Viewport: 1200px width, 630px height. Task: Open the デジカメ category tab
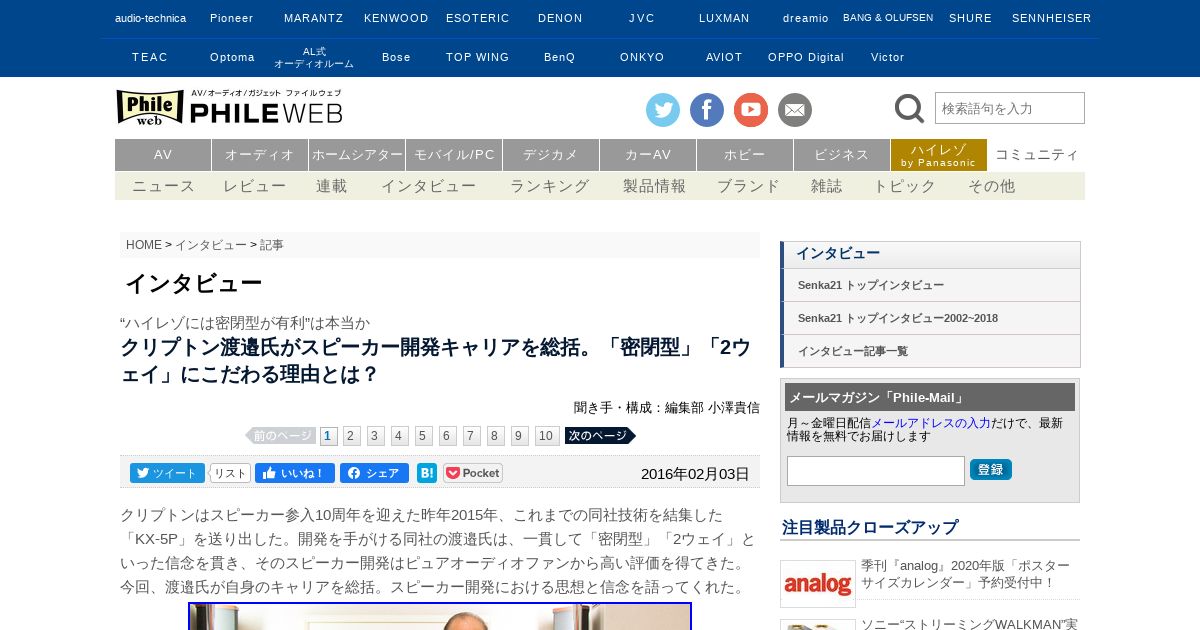[551, 155]
